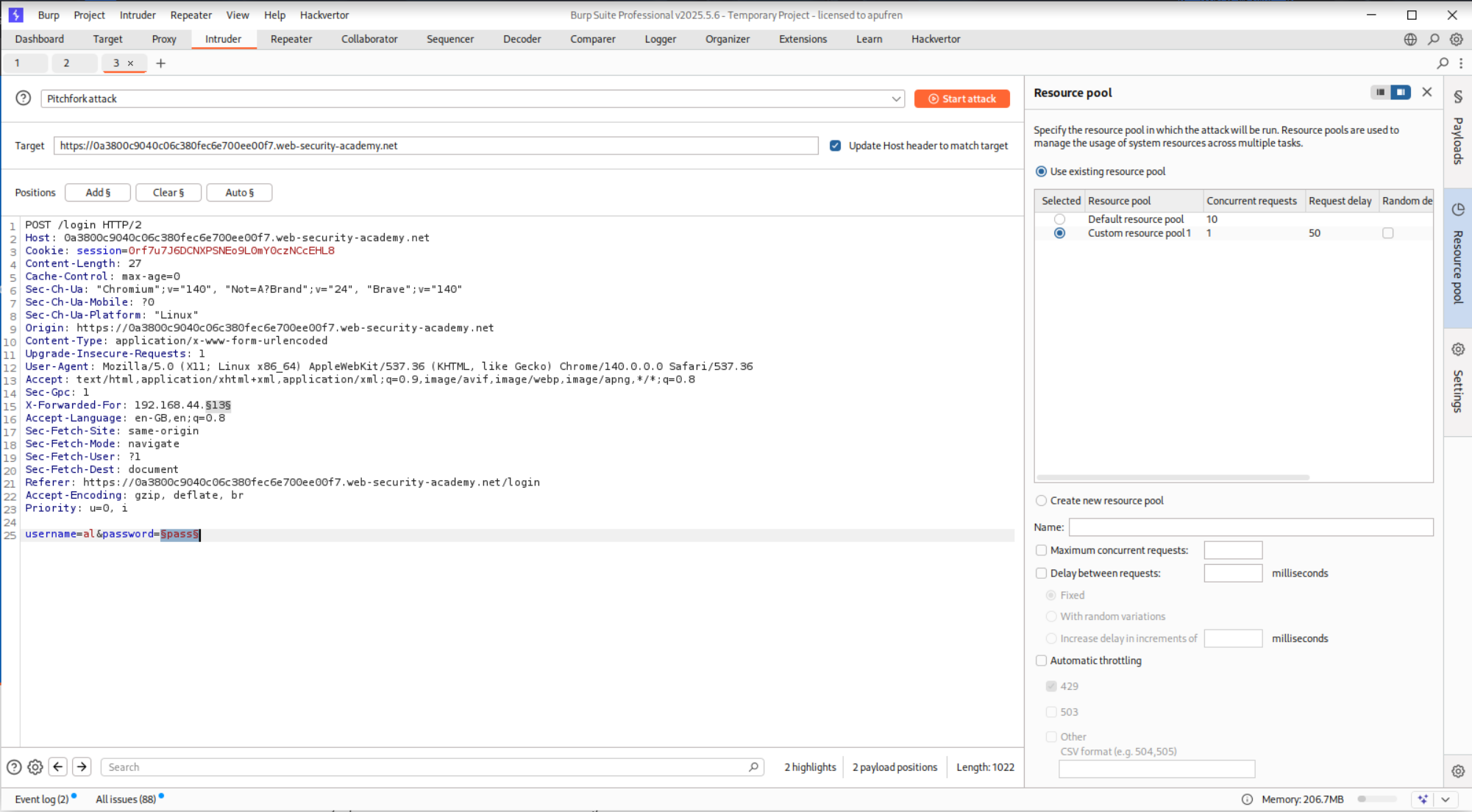Open the Hackvertor menu
The image size is (1472, 812).
(x=324, y=15)
